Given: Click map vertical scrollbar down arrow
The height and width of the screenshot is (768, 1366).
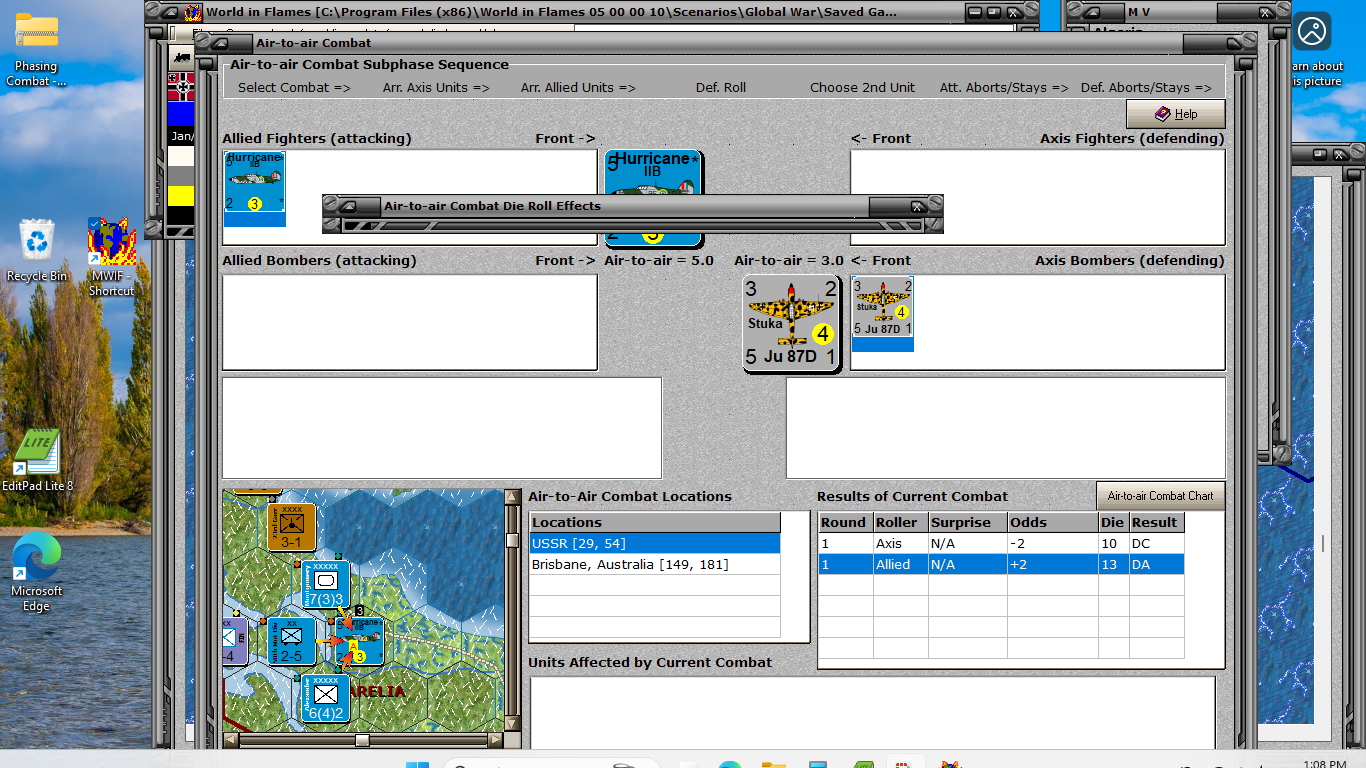Looking at the screenshot, I should [512, 724].
